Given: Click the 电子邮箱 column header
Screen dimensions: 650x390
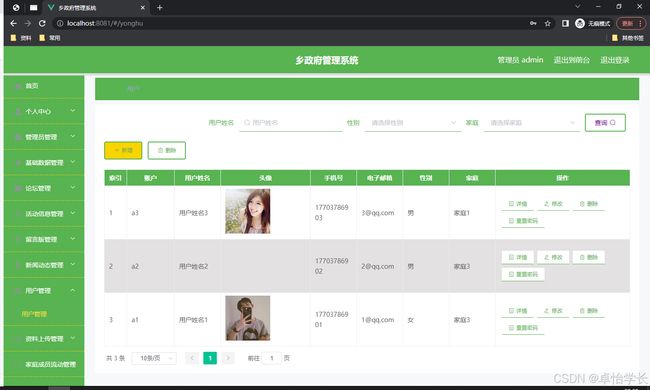Looking at the screenshot, I should click(x=379, y=178).
